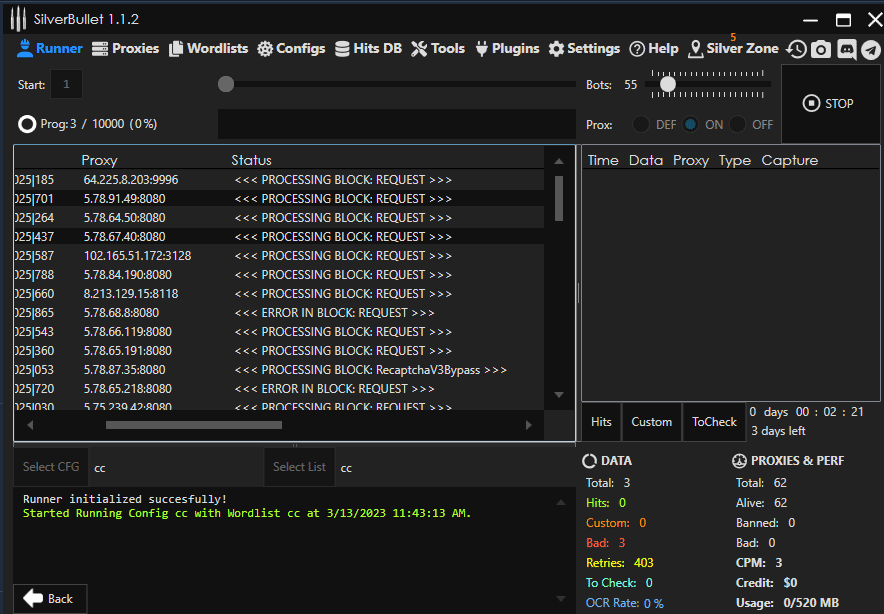Click the Back button
This screenshot has width=884, height=614.
[49, 598]
